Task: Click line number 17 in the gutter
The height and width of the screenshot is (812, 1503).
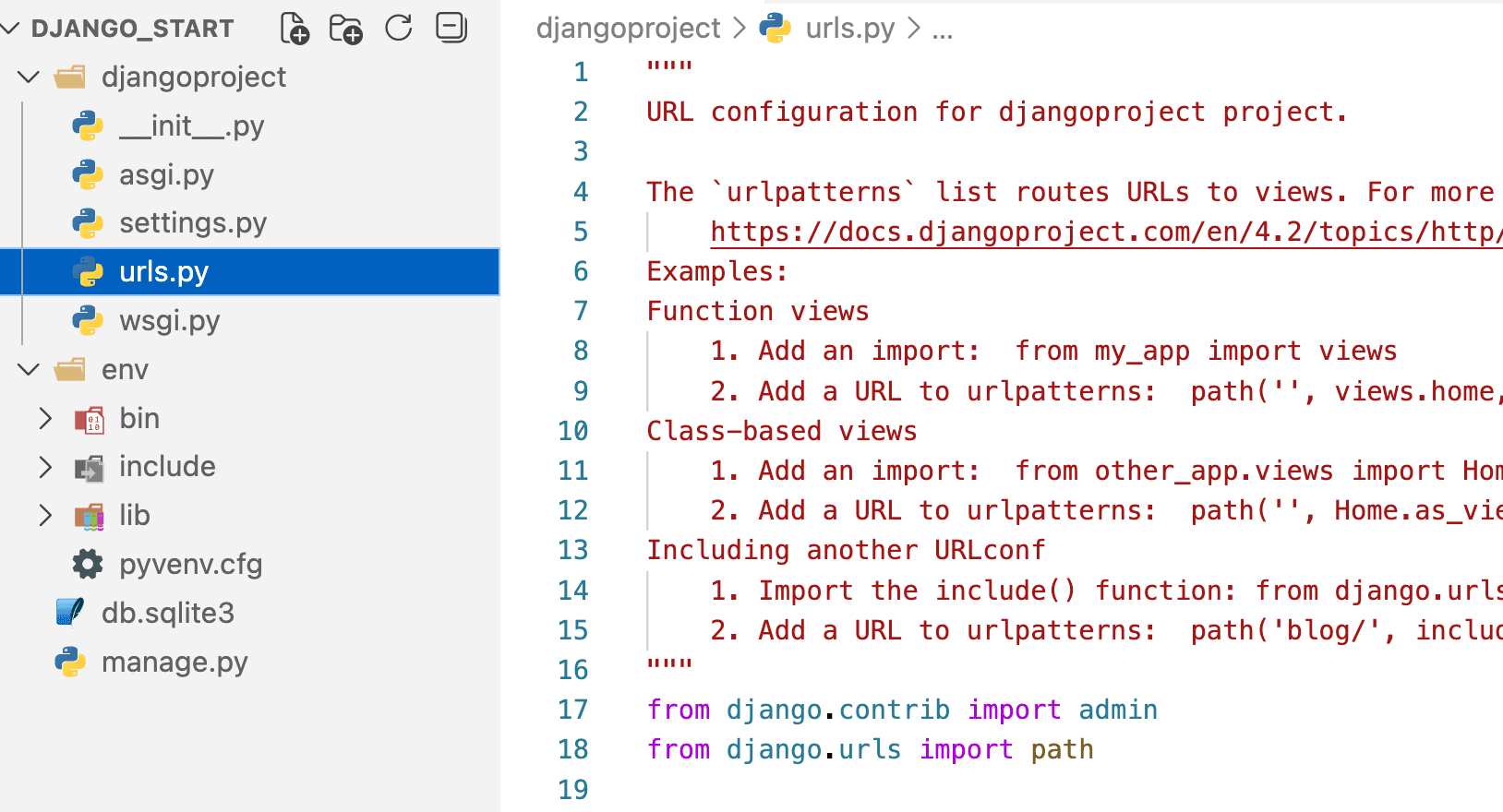Action: (573, 710)
